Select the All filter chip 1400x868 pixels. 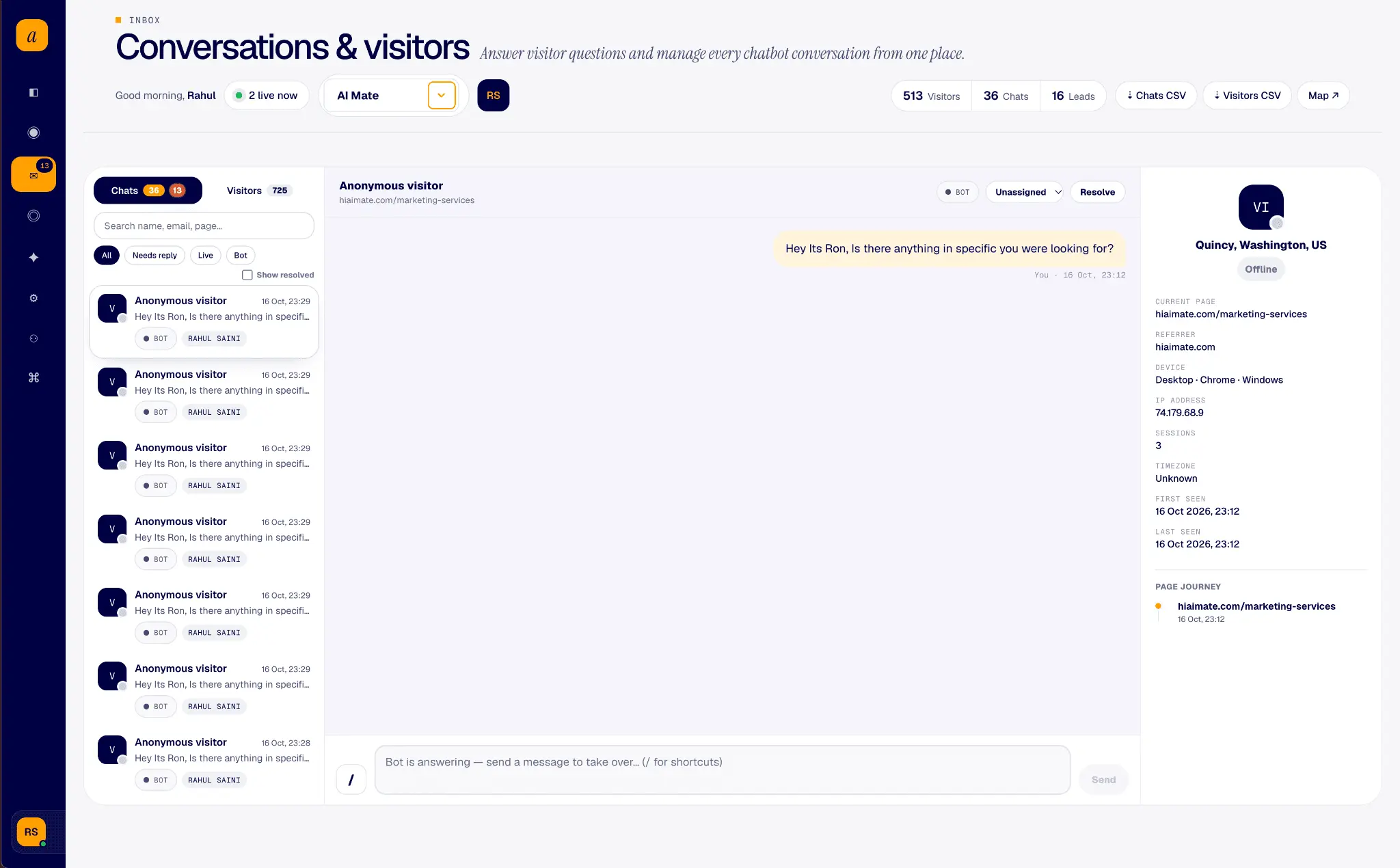107,256
